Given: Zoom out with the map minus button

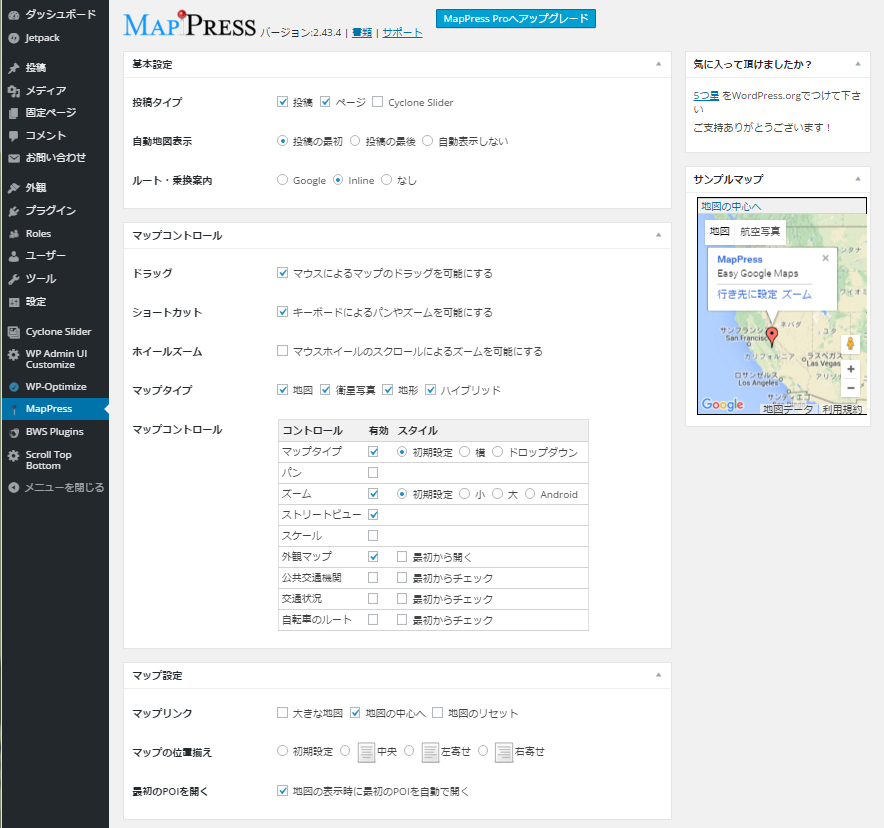Looking at the screenshot, I should pos(851,388).
